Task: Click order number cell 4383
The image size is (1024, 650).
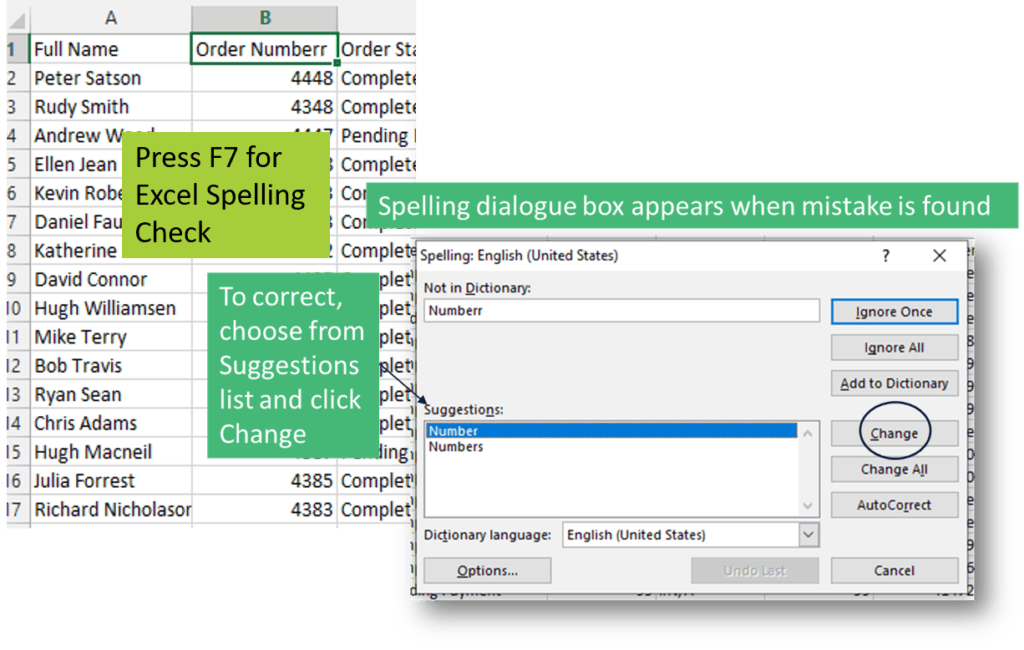Action: coord(264,509)
